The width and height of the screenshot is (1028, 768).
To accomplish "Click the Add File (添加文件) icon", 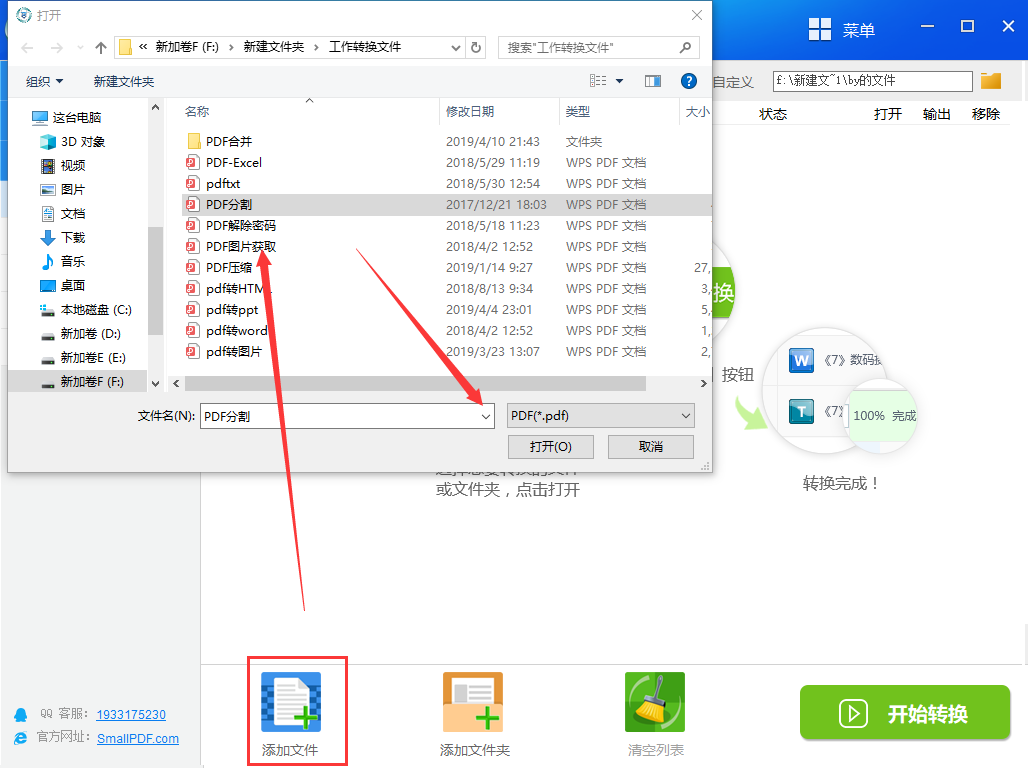I will pyautogui.click(x=291, y=702).
